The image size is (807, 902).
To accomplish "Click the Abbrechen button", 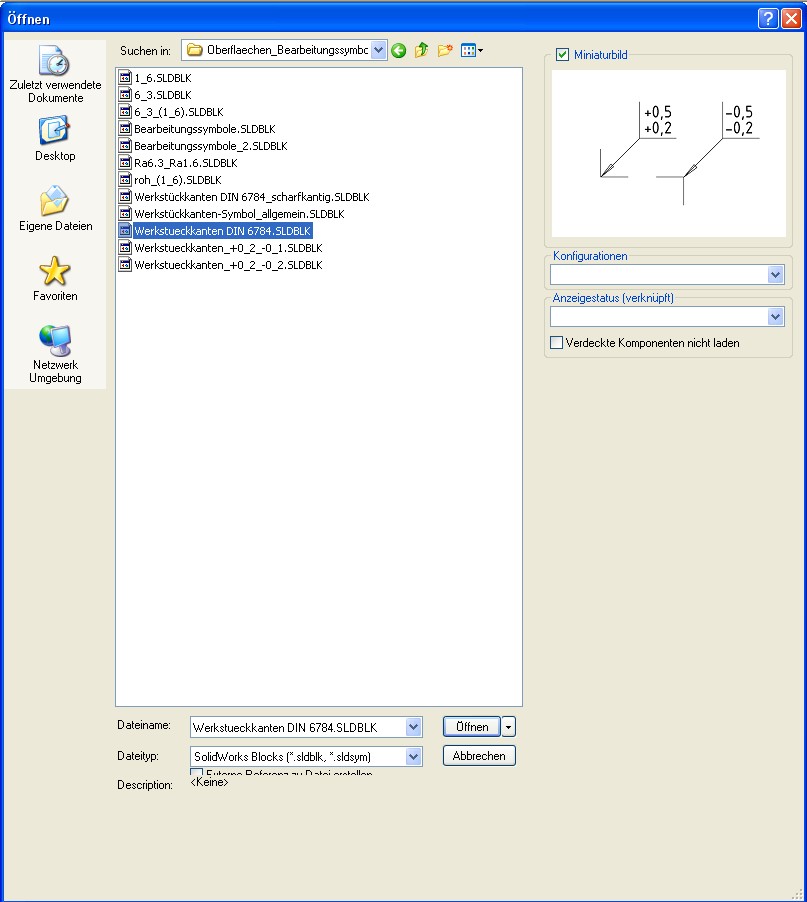I will (479, 756).
